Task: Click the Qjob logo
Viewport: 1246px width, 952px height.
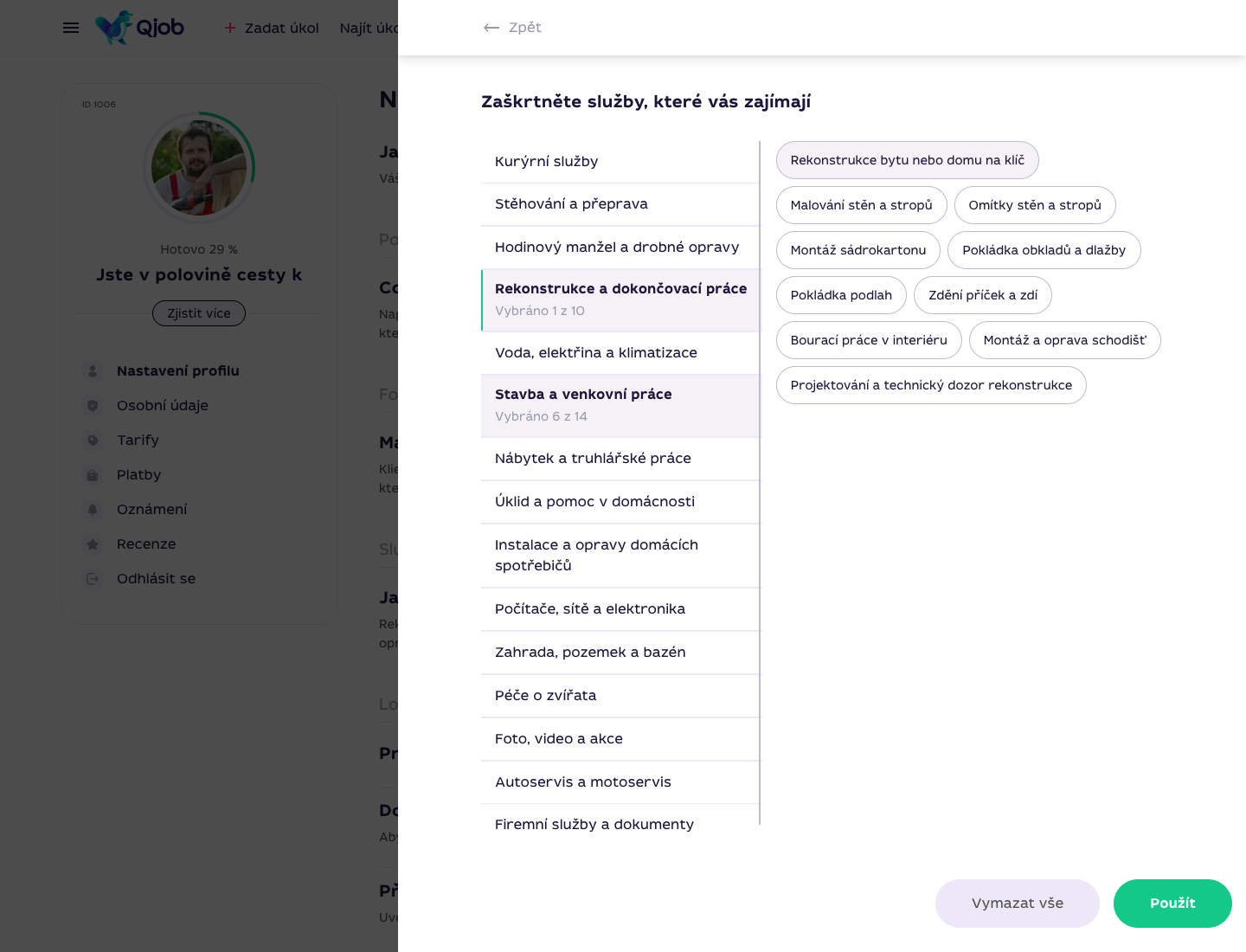Action: [x=139, y=28]
